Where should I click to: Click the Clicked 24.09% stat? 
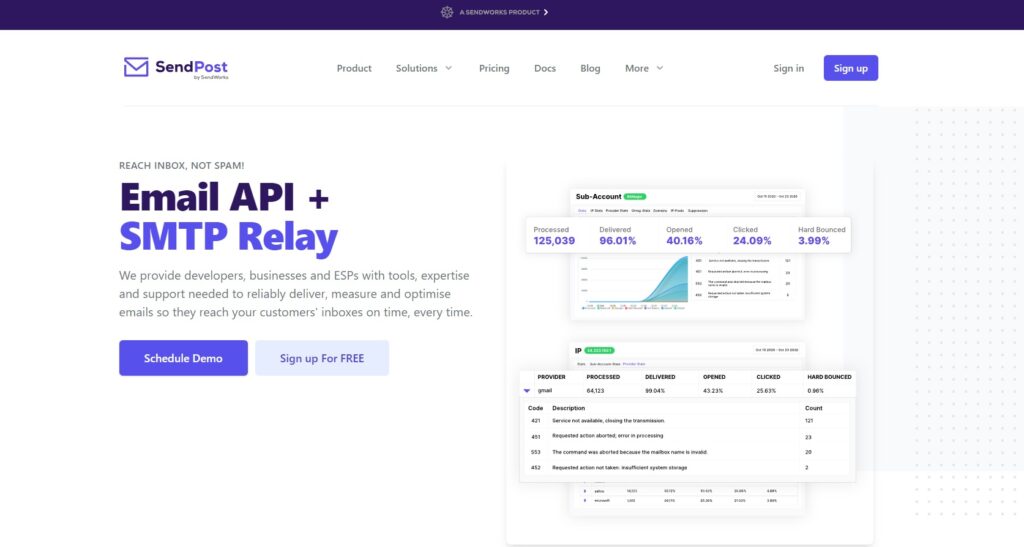click(x=752, y=236)
